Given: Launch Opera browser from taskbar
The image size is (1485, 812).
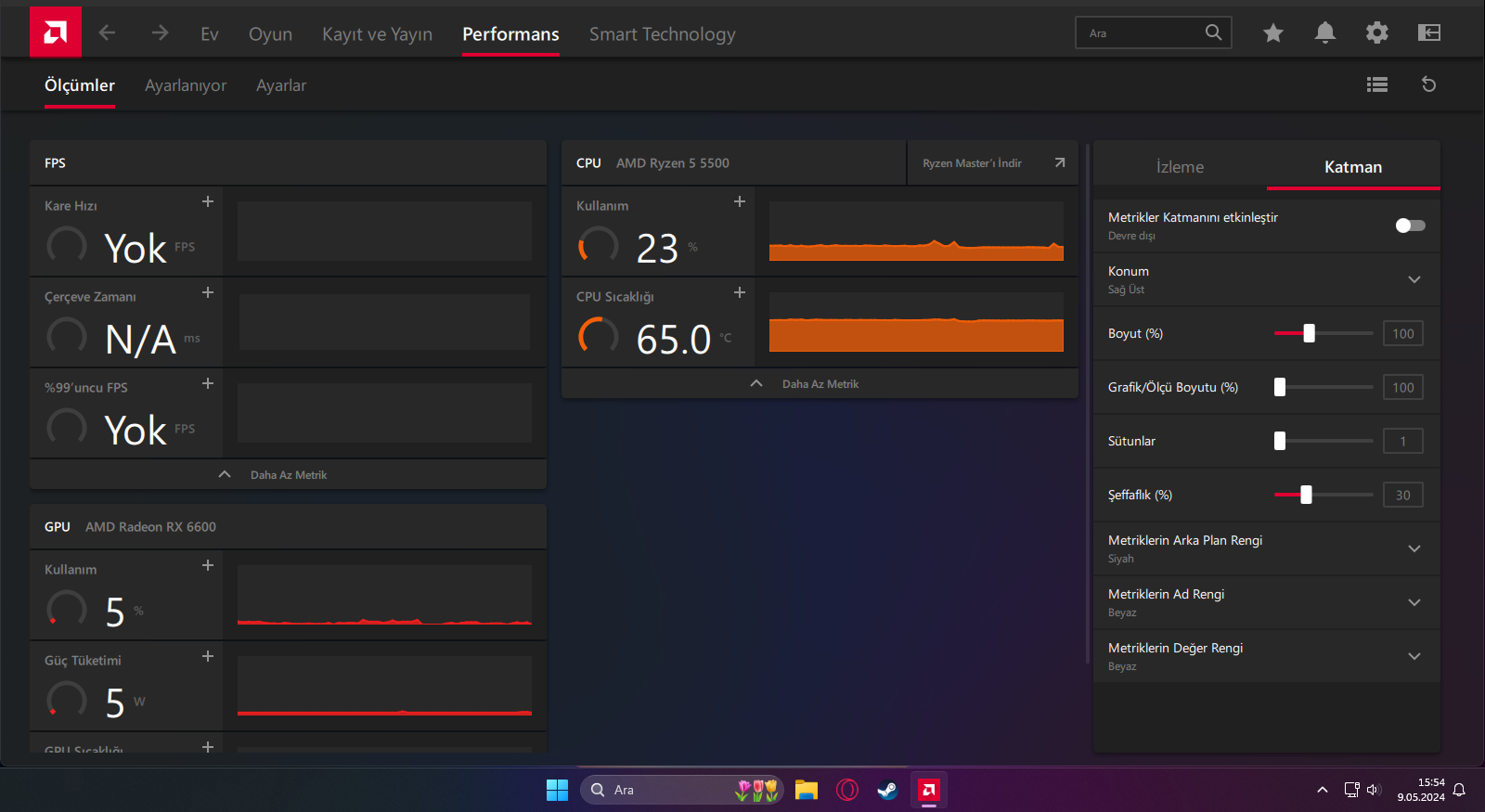Looking at the screenshot, I should (x=847, y=790).
